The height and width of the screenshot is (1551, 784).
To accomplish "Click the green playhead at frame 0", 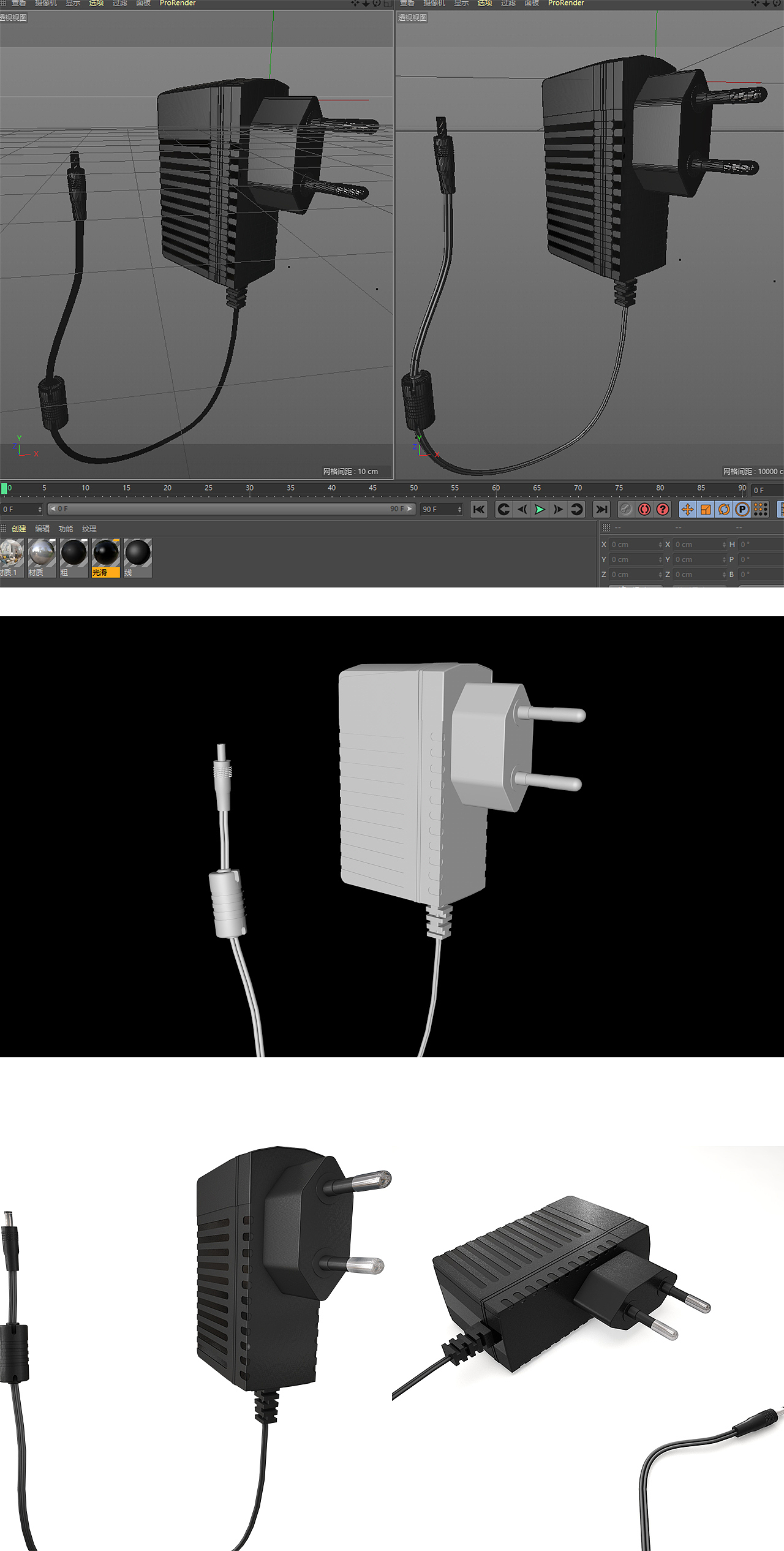I will click(x=4, y=488).
